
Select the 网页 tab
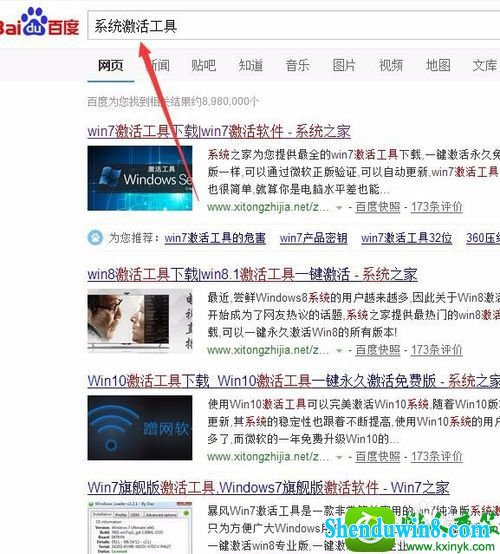pyautogui.click(x=111, y=66)
